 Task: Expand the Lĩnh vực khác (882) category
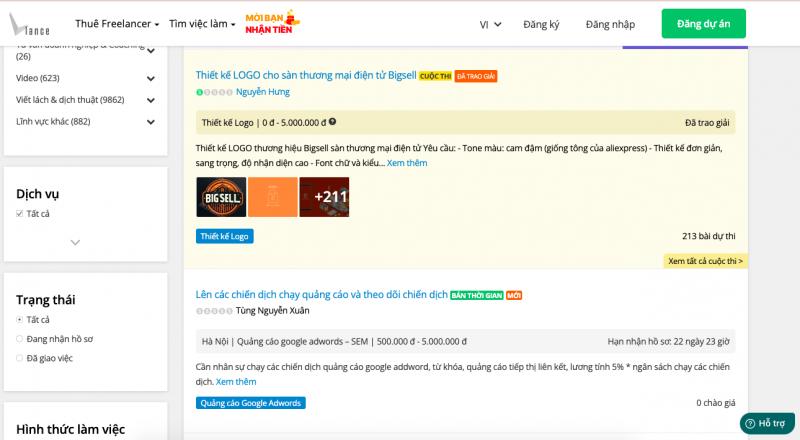coord(151,122)
